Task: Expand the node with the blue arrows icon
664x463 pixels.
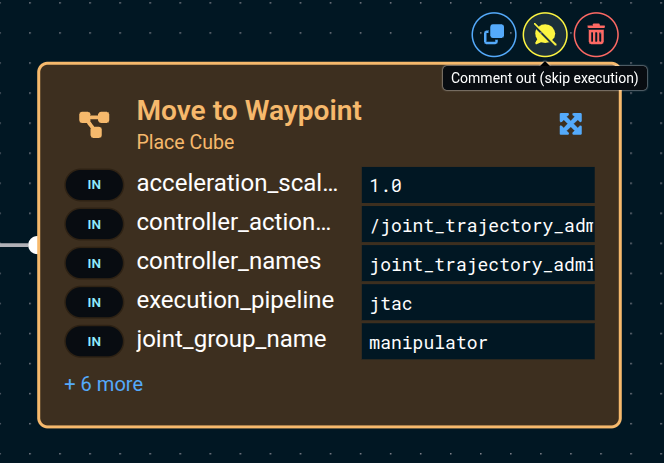Action: pos(570,124)
